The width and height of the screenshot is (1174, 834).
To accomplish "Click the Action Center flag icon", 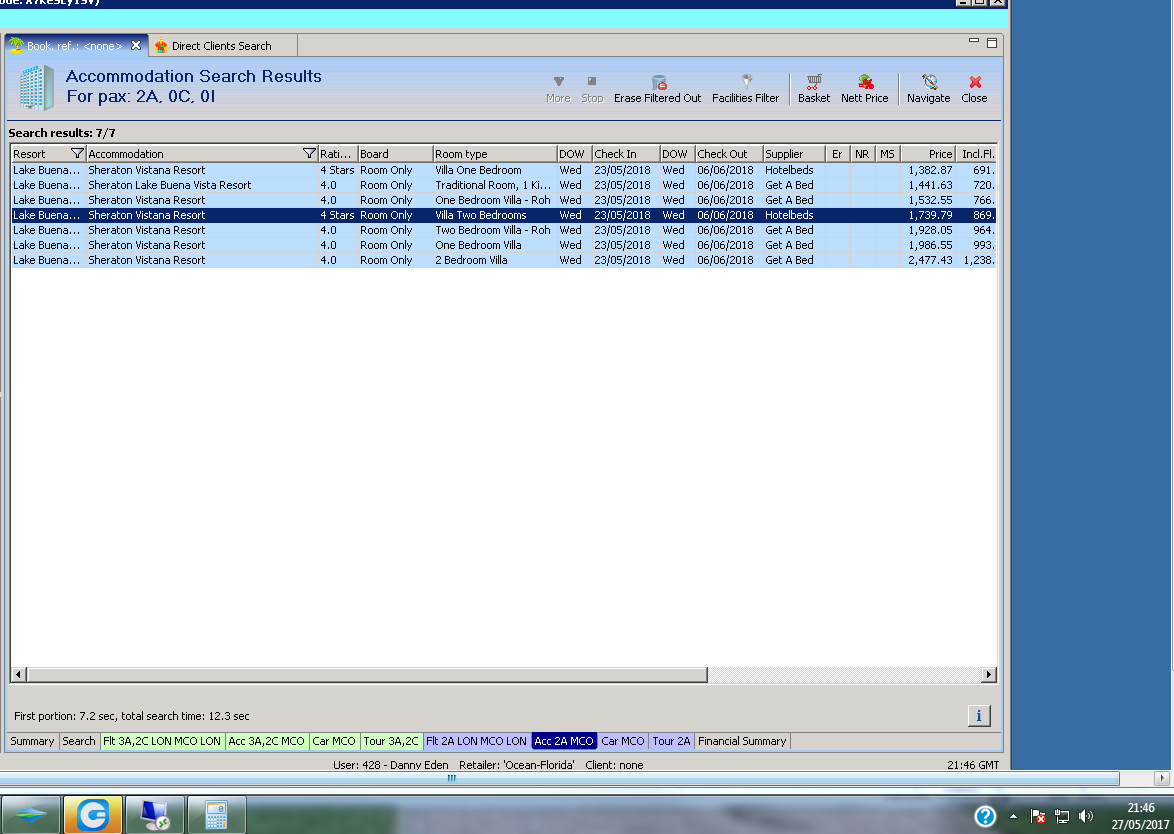I will point(1038,816).
